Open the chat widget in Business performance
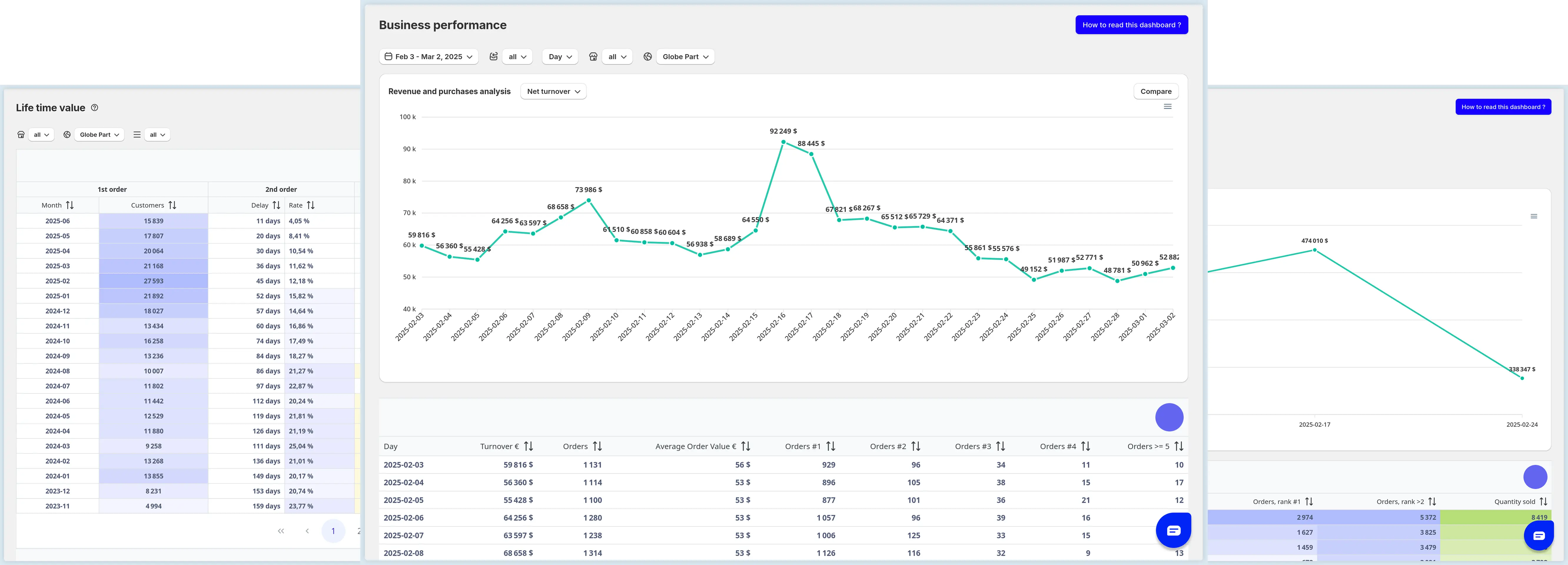Screen dimensions: 1568x565 1173,530
